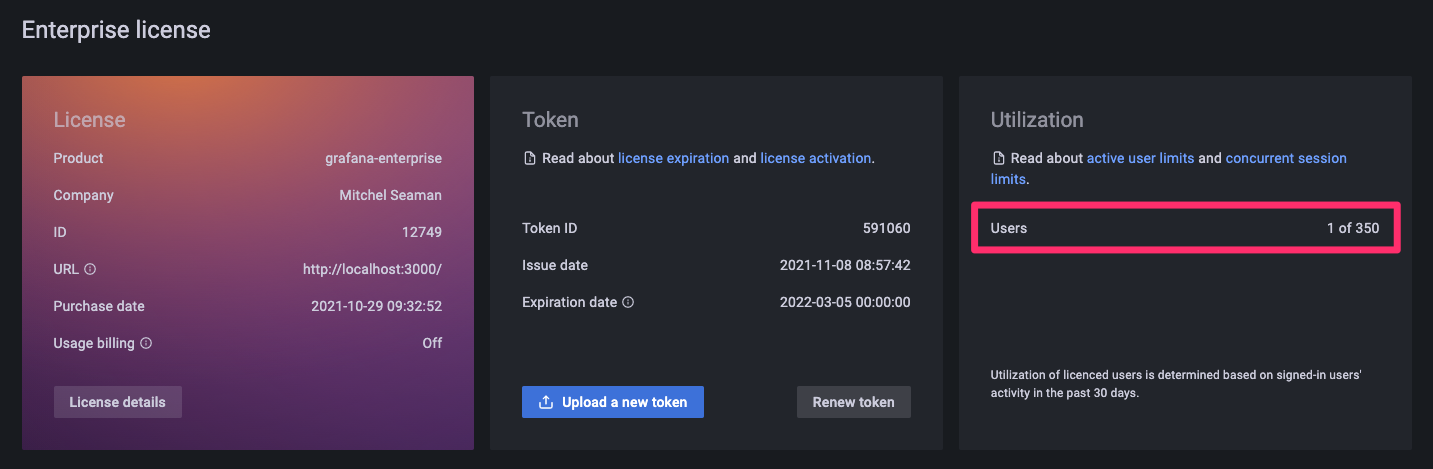This screenshot has height=469, width=1433.
Task: Select the Users 1 of 350 row
Action: pyautogui.click(x=1185, y=229)
